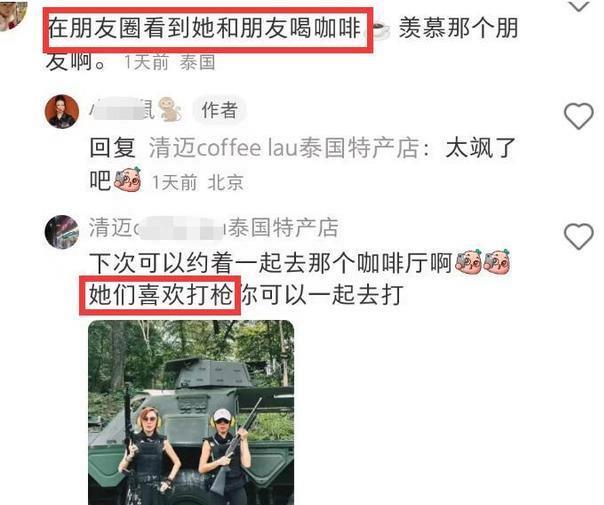Viewport: 604px width, 505px height.
Task: Like the author's reply with heart icon
Action: point(578,116)
